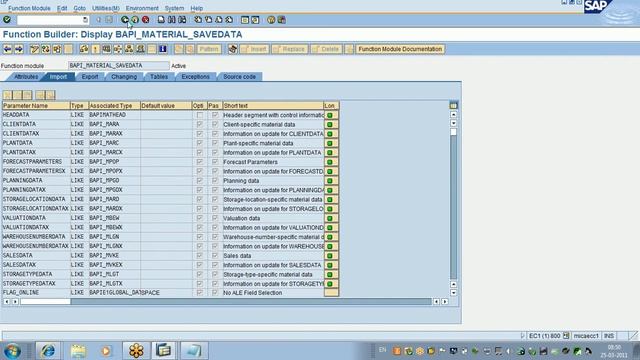This screenshot has width=640, height=360.
Task: Toggle Pass Value checkbox for PLANNINGDATA
Action: click(x=215, y=181)
